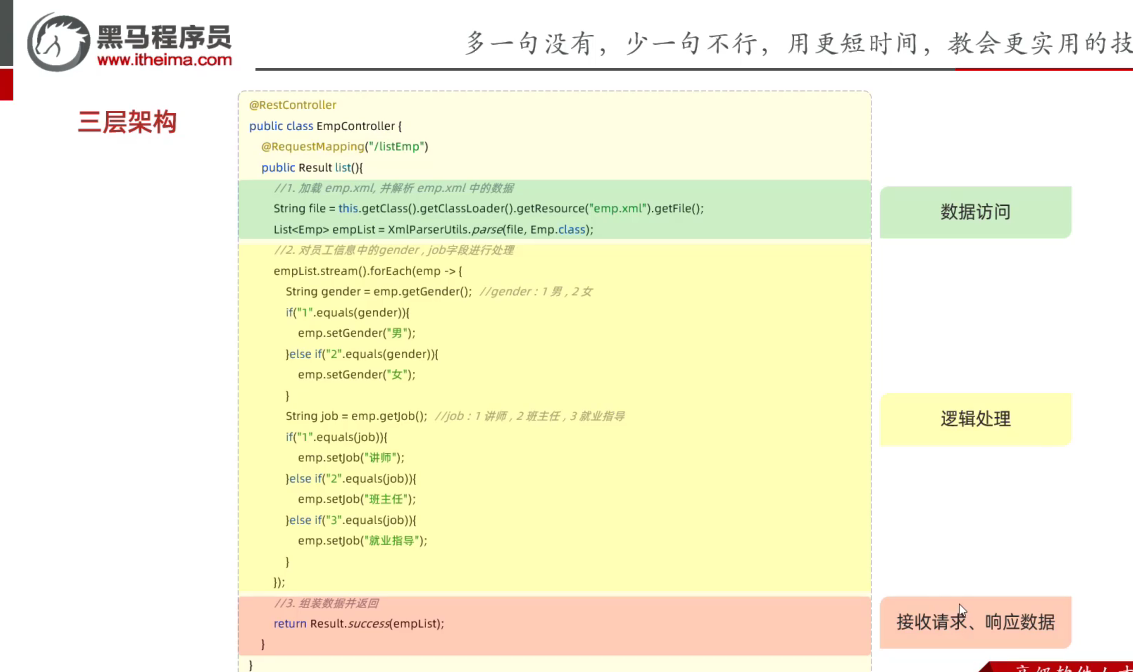Click the 黑马程序员 brand name
The height and width of the screenshot is (672, 1133).
[164, 36]
